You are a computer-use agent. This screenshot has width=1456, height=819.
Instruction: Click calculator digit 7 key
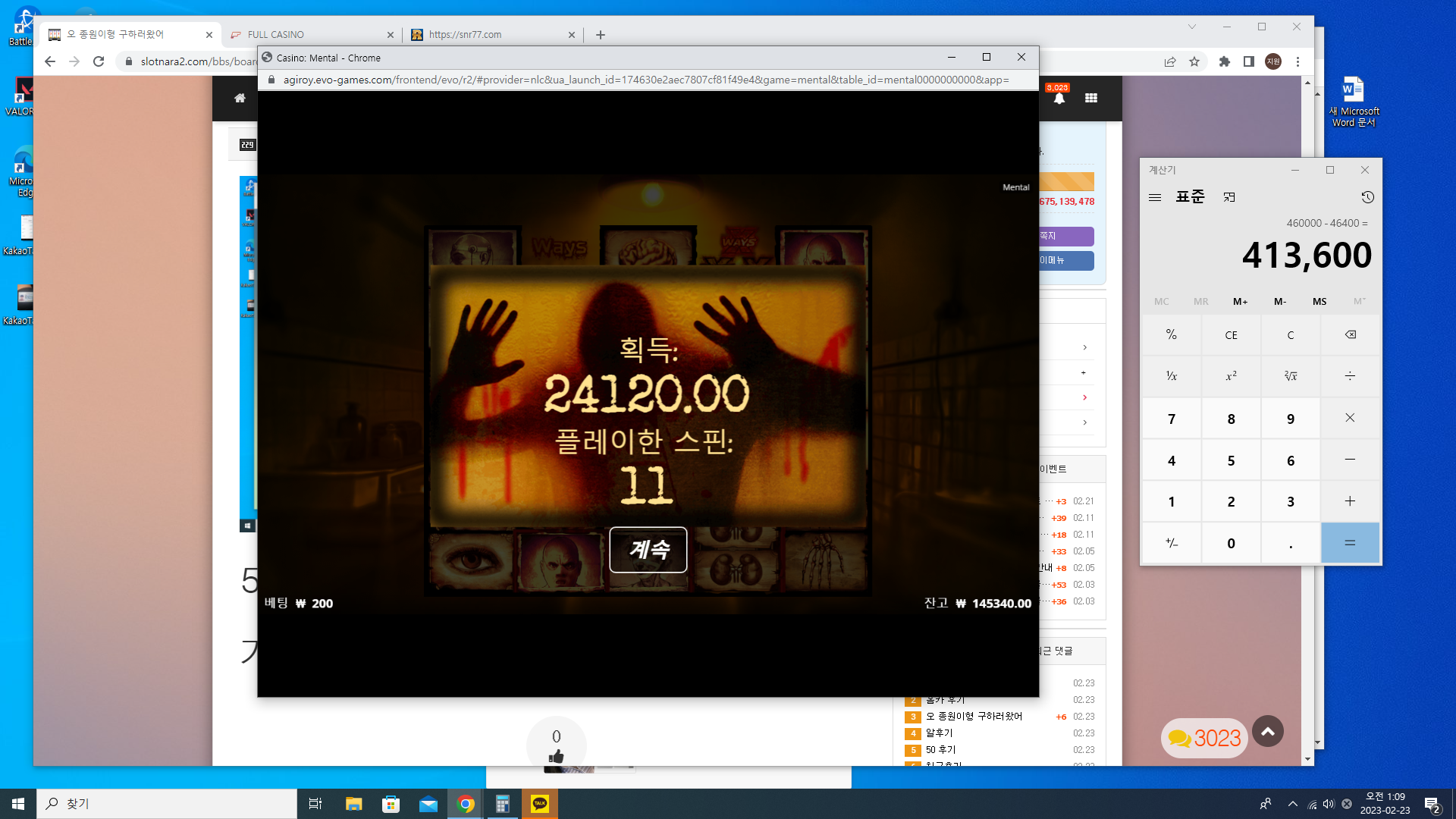click(1172, 419)
